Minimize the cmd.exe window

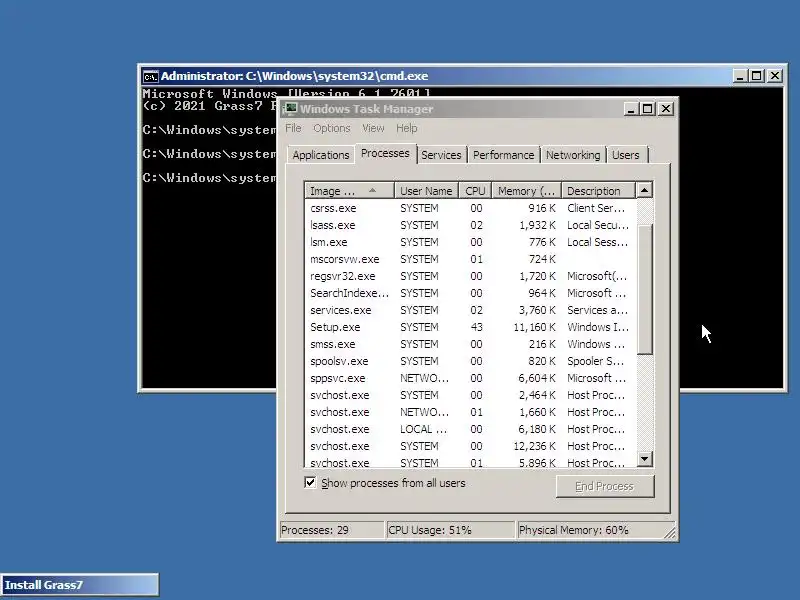[740, 76]
